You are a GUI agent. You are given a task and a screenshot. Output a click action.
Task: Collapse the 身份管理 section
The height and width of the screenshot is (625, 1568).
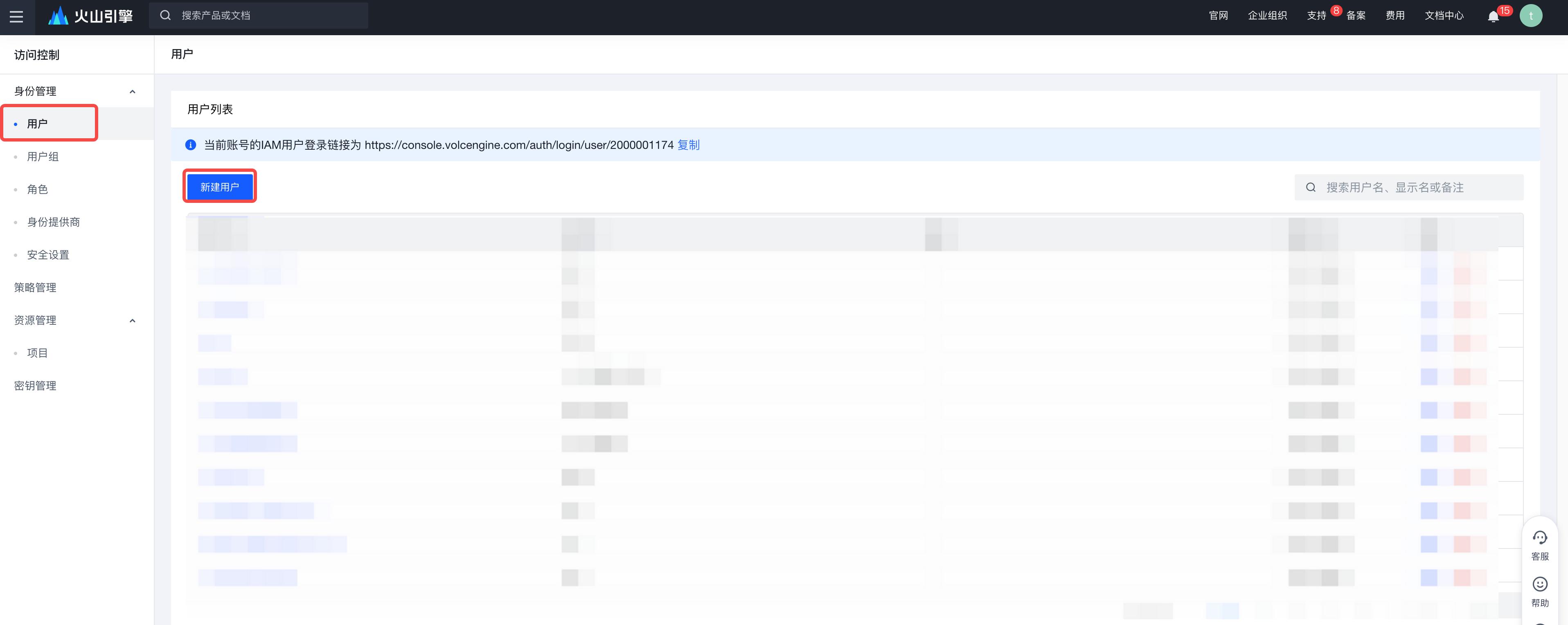tap(132, 91)
